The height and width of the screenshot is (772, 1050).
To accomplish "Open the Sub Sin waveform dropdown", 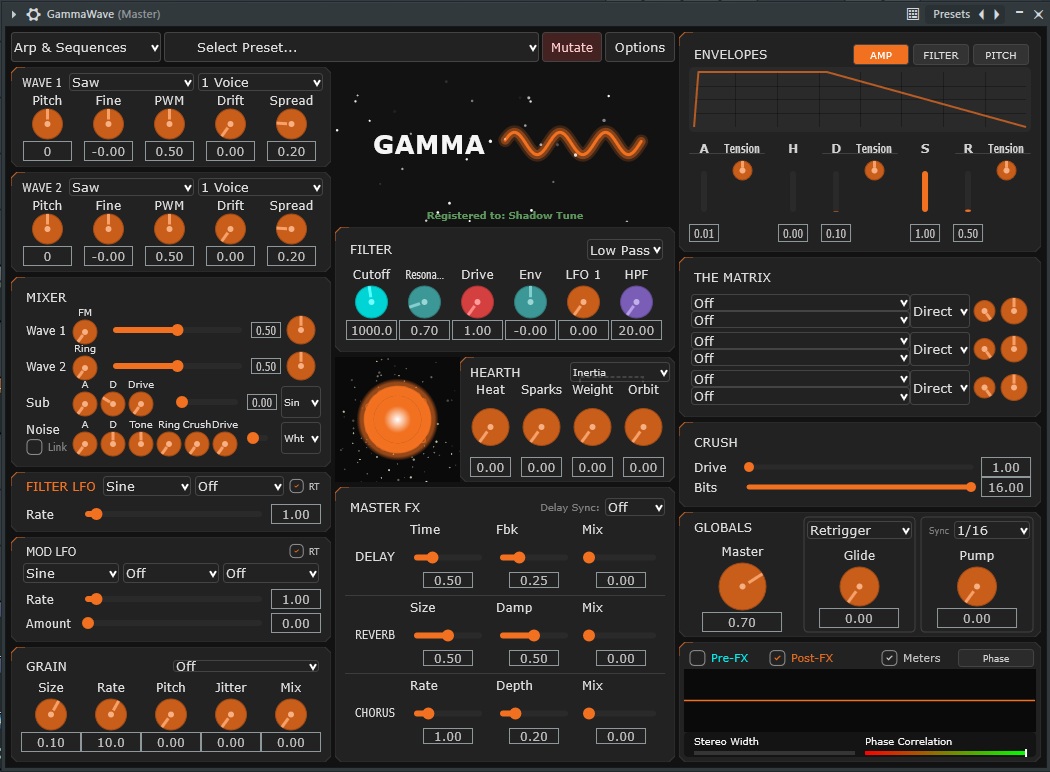I will (301, 402).
